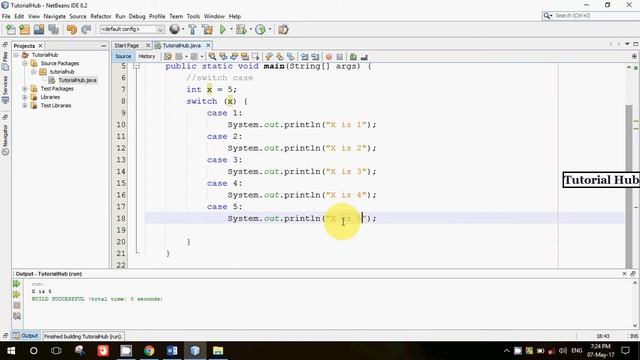640x360 pixels.
Task: Open Ant settings icon in Output panel
Action: 17,316
